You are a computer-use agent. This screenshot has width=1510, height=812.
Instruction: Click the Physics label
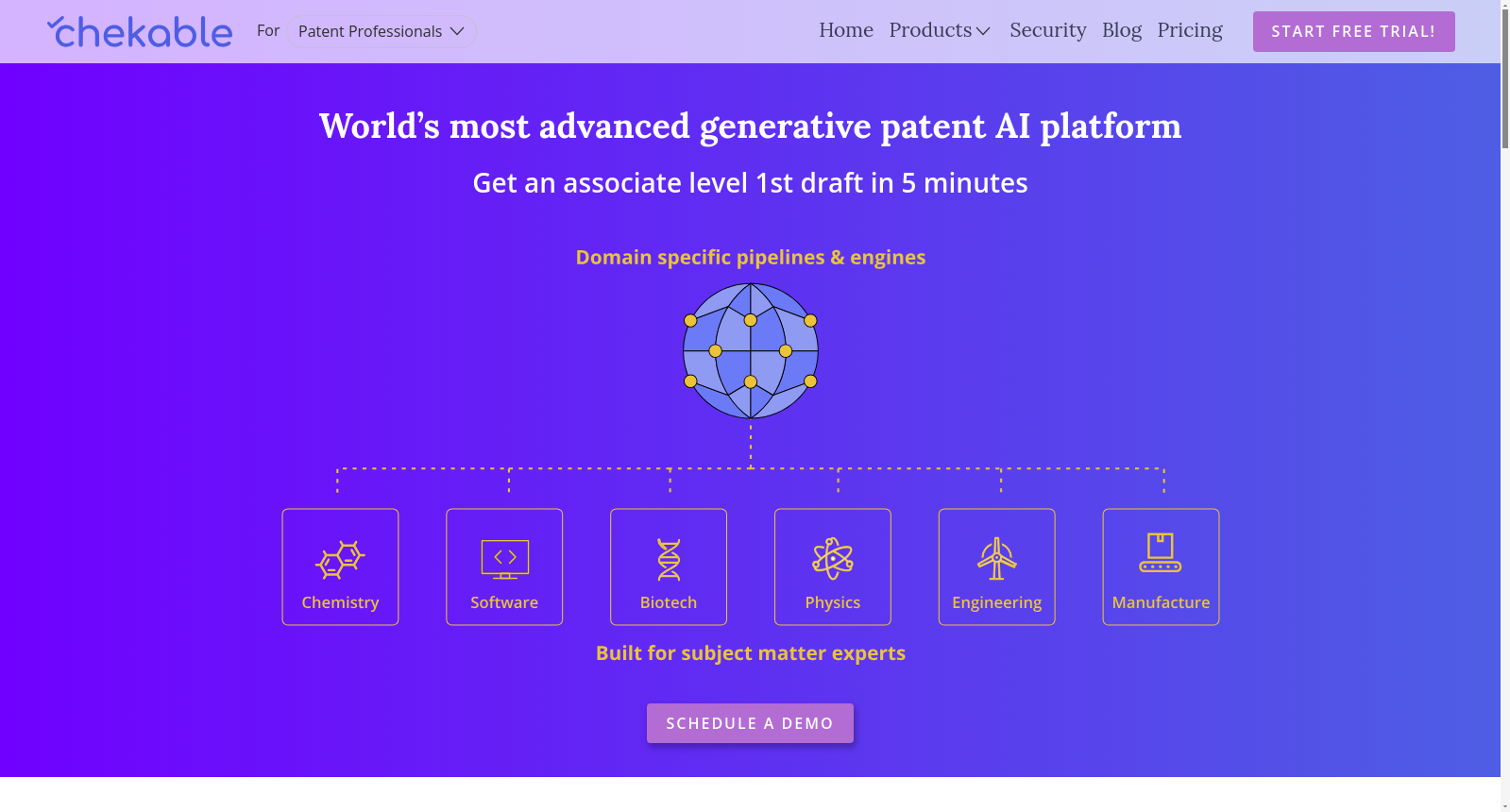coord(833,602)
